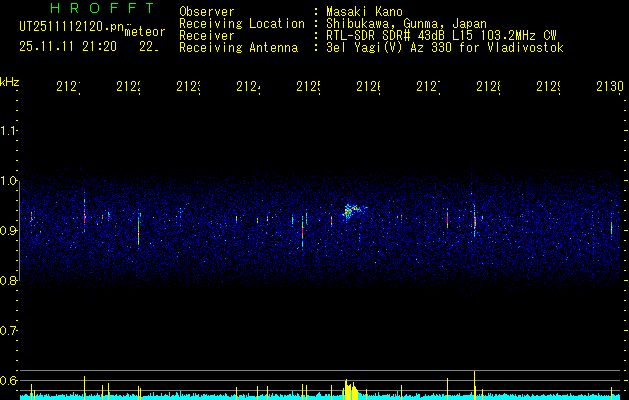The height and width of the screenshot is (400, 629).
Task: Click the kHz axis unit label
Action: (x=10, y=82)
